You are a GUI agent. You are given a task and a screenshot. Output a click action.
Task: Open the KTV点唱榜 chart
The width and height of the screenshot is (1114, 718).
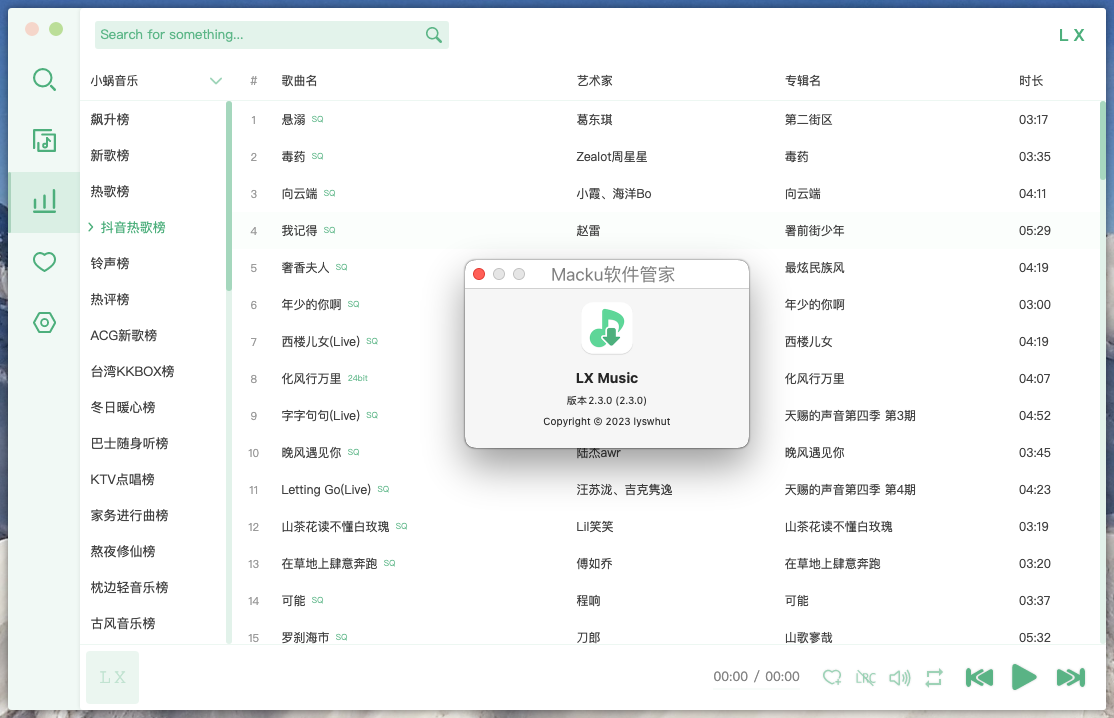tap(122, 479)
